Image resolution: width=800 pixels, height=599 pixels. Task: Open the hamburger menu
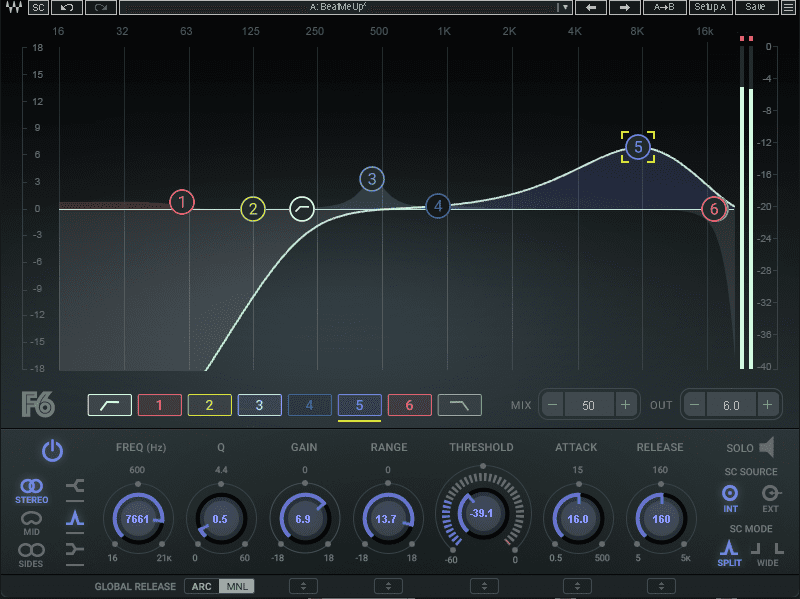(789, 7)
